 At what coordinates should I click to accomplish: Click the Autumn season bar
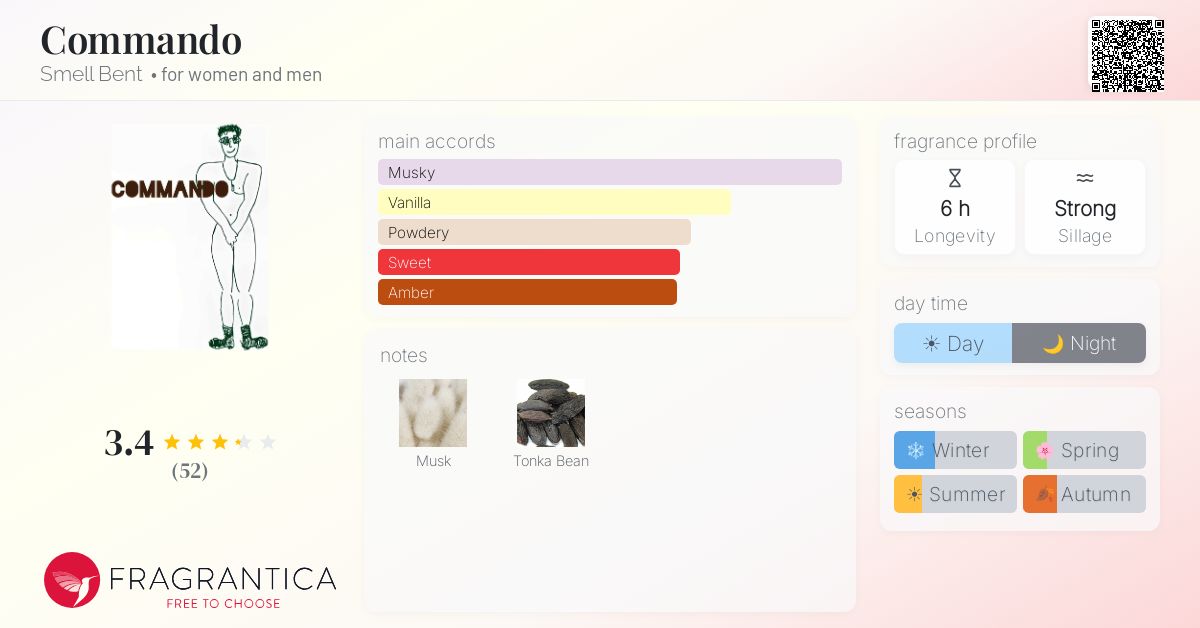(1084, 494)
